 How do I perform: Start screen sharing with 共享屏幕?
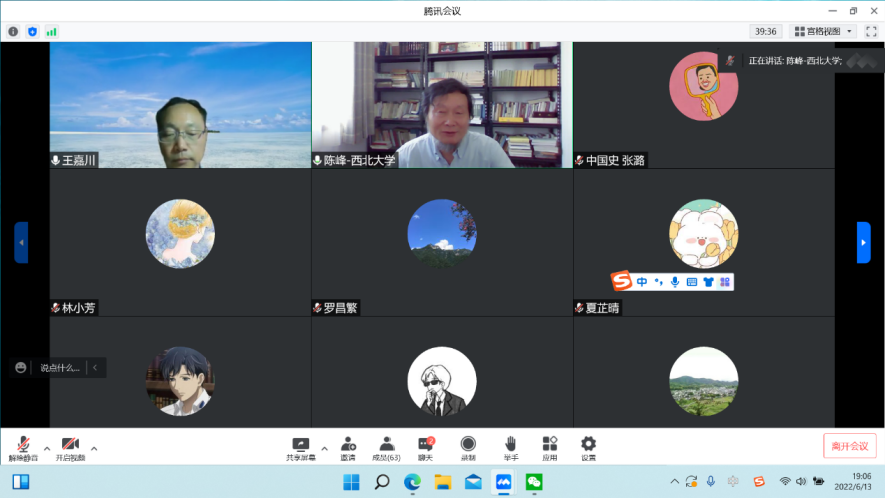pos(300,446)
